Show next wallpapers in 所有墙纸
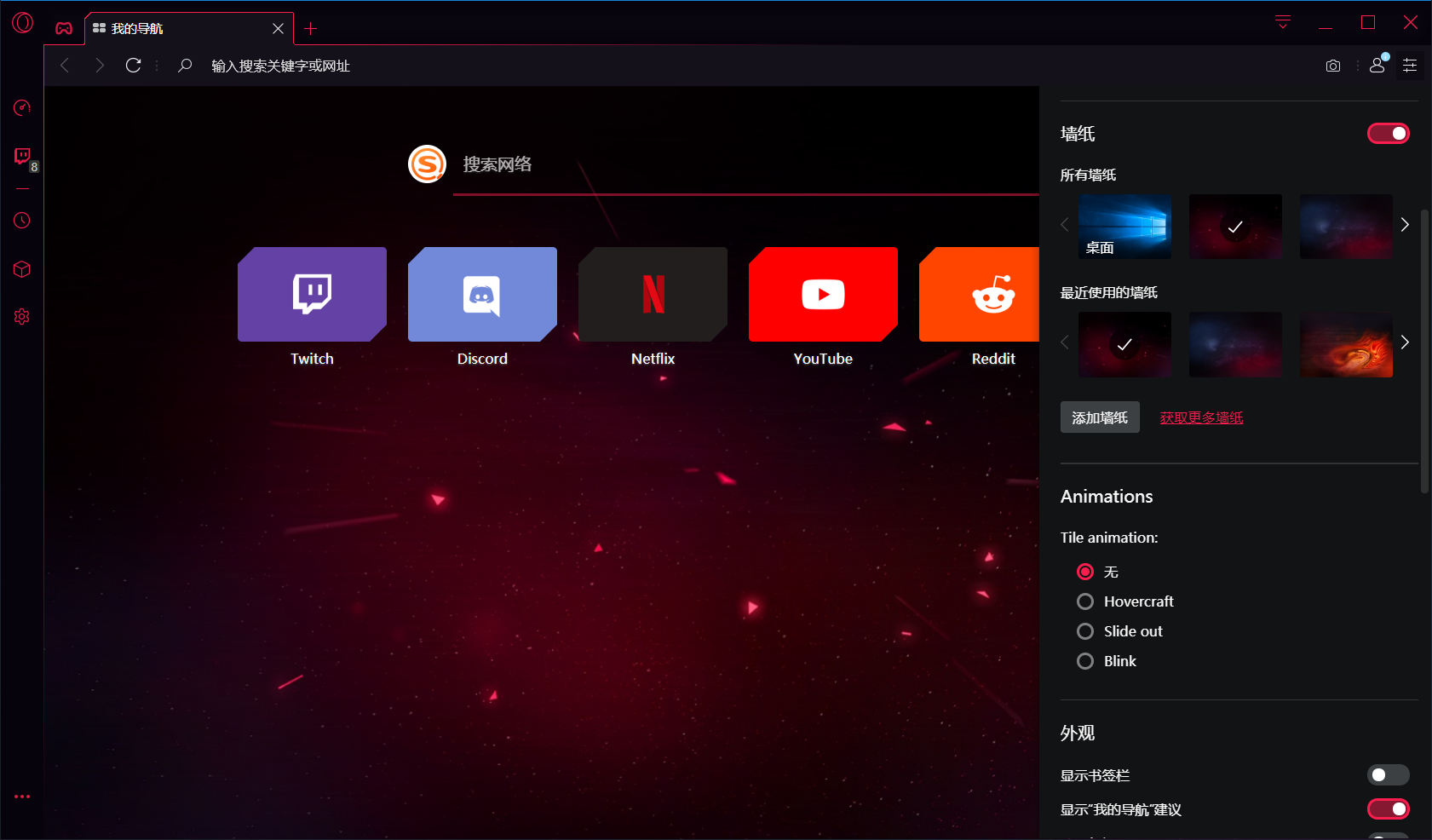 click(x=1405, y=225)
